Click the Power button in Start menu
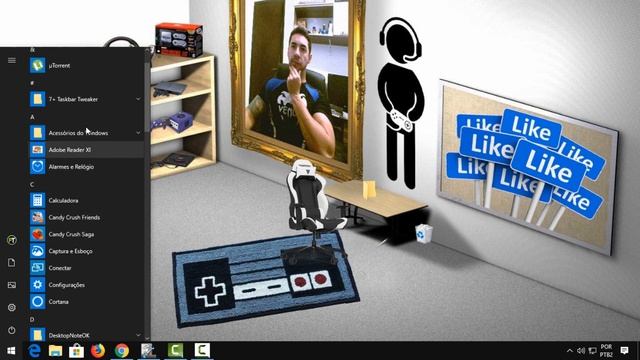This screenshot has width=640, height=360. coord(11,330)
